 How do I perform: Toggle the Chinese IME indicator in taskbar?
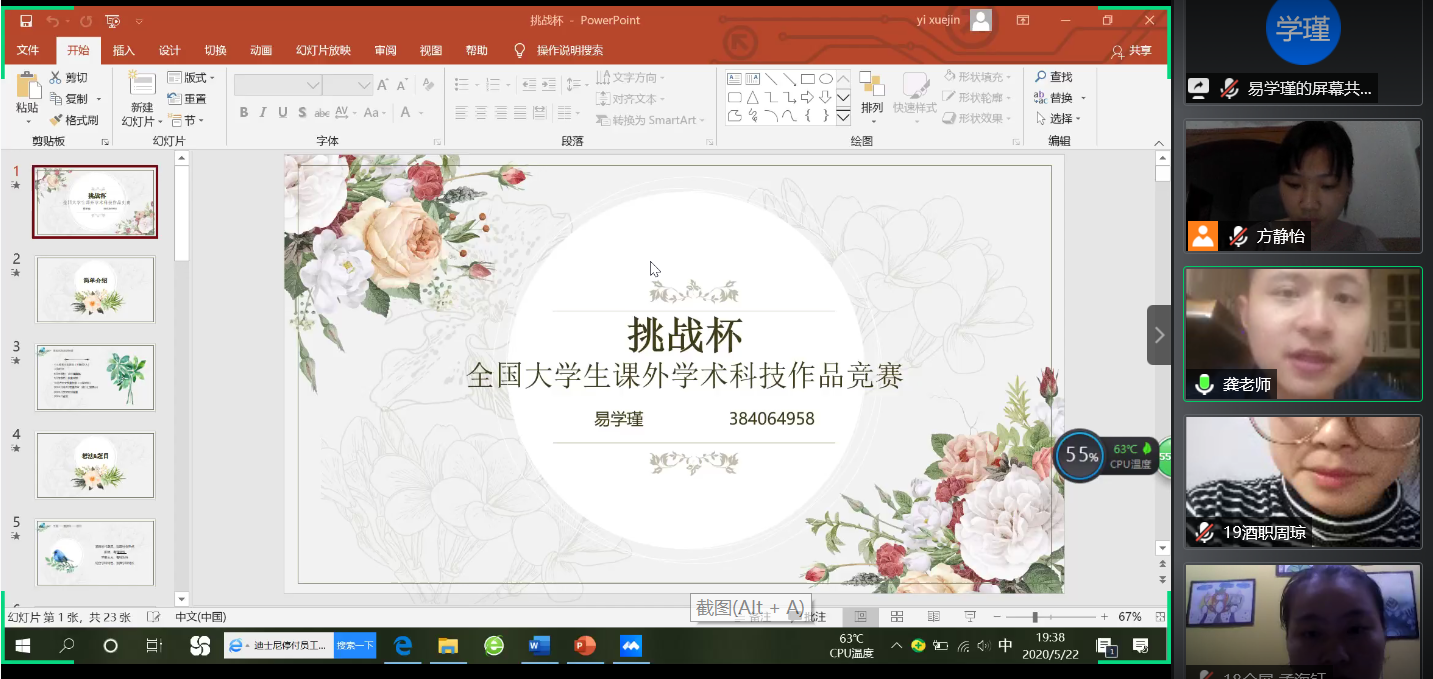coord(1005,646)
